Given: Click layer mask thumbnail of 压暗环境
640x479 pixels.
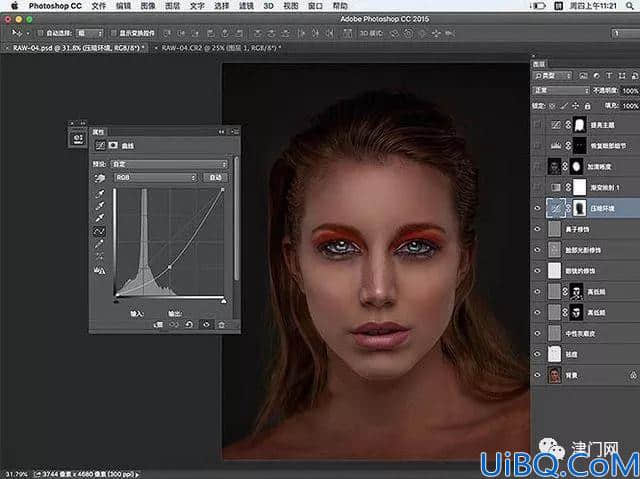Looking at the screenshot, I should (x=579, y=208).
